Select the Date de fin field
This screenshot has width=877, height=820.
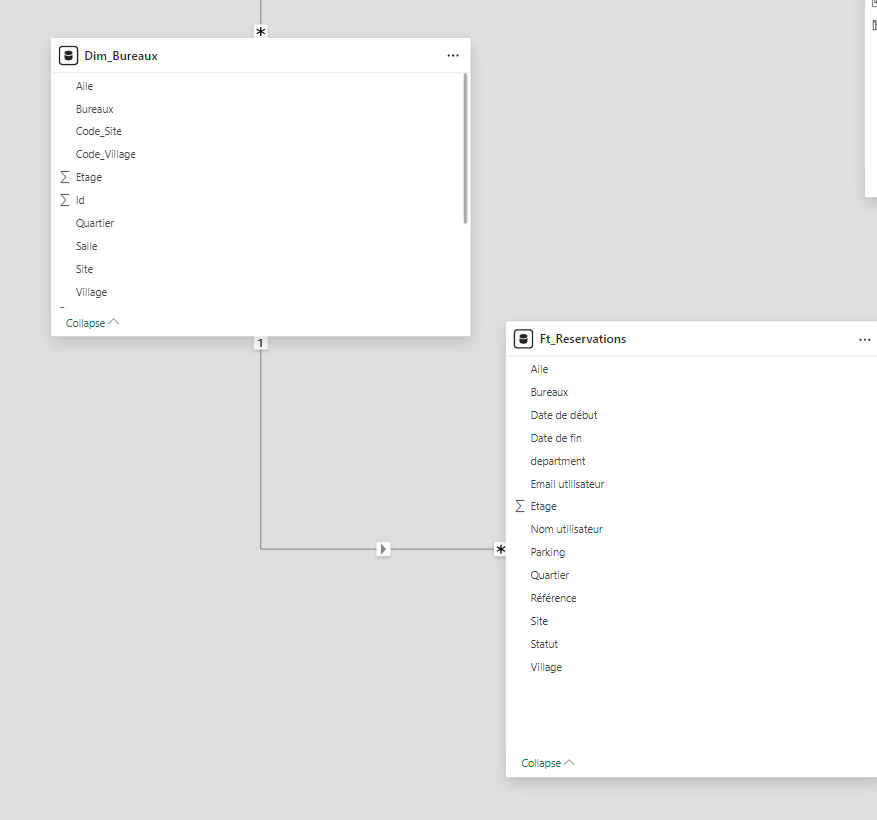pyautogui.click(x=556, y=438)
